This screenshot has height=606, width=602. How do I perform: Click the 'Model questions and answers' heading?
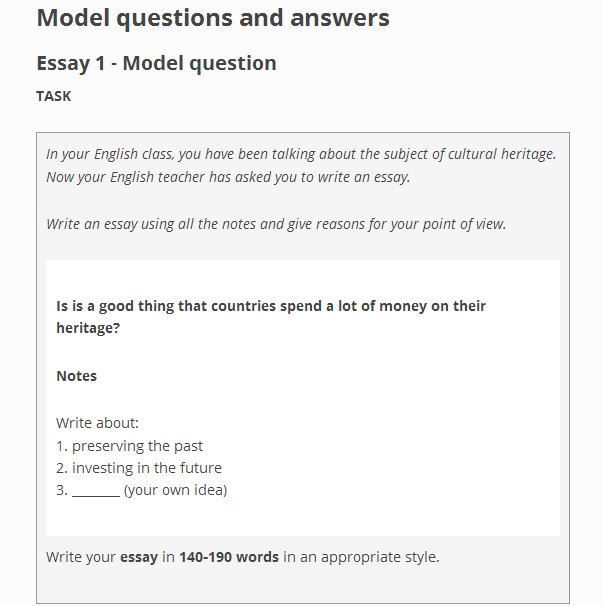pos(212,18)
